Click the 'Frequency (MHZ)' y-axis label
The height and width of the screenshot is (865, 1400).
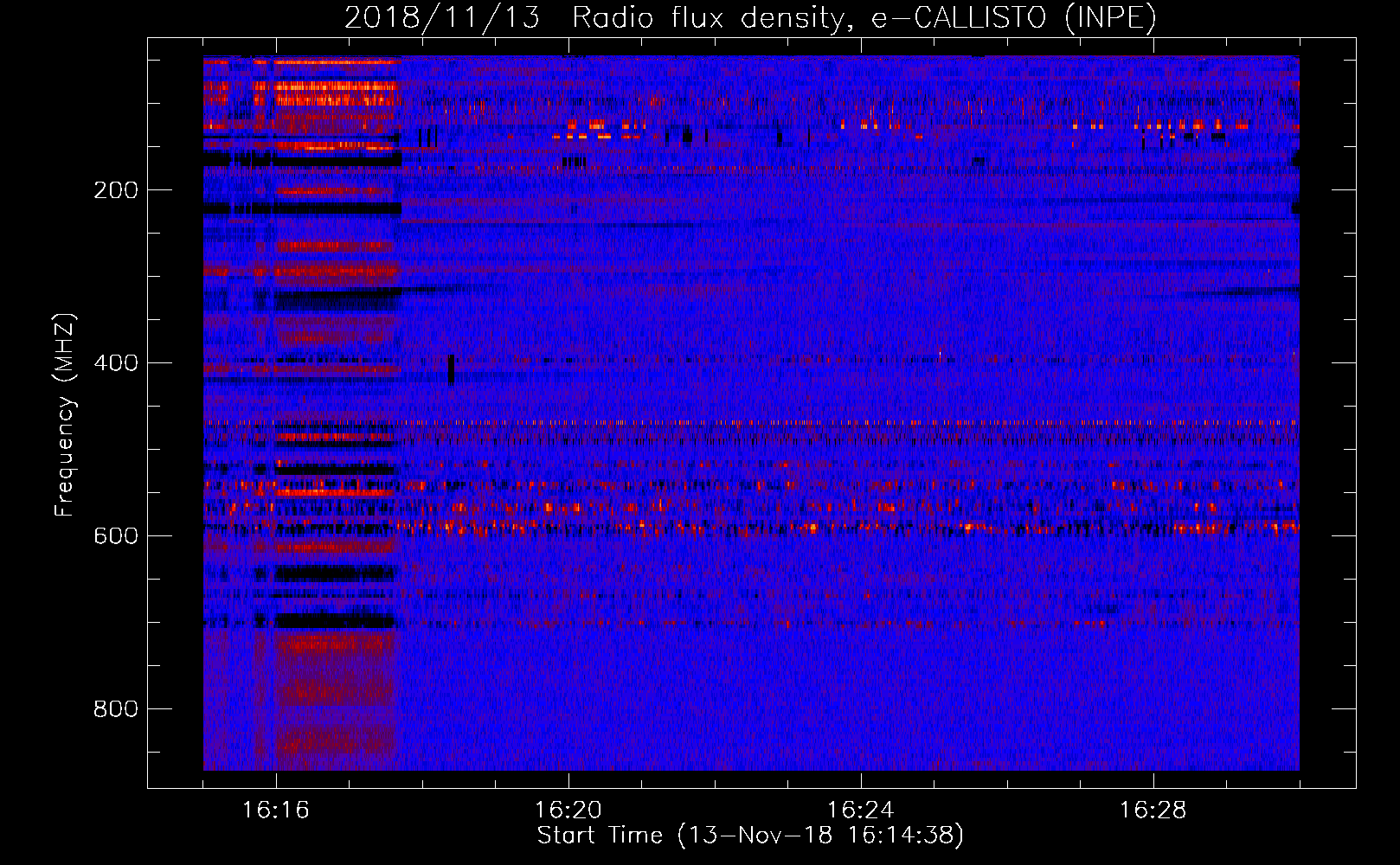65,414
